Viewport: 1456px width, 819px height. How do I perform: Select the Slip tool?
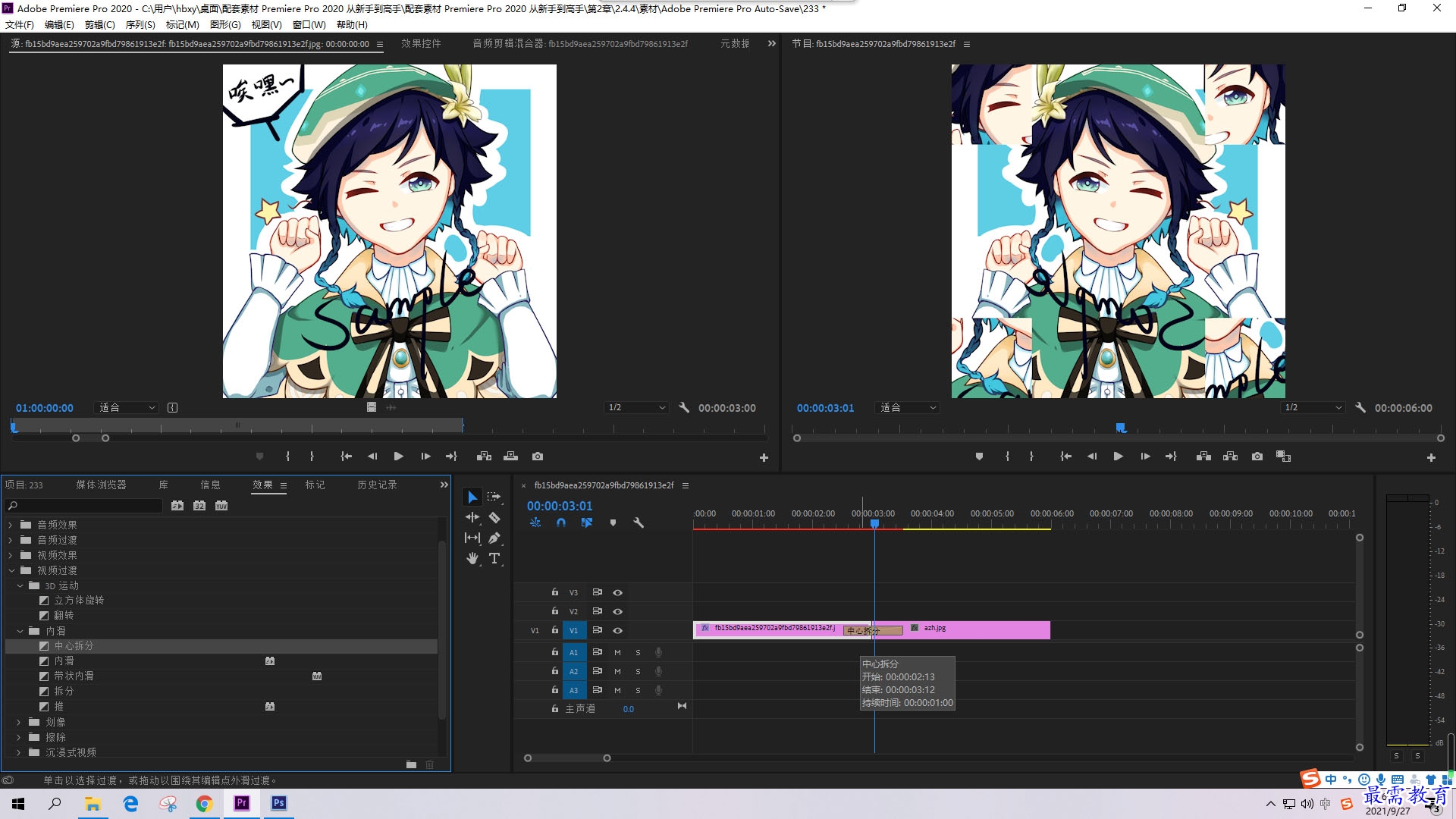(x=472, y=538)
